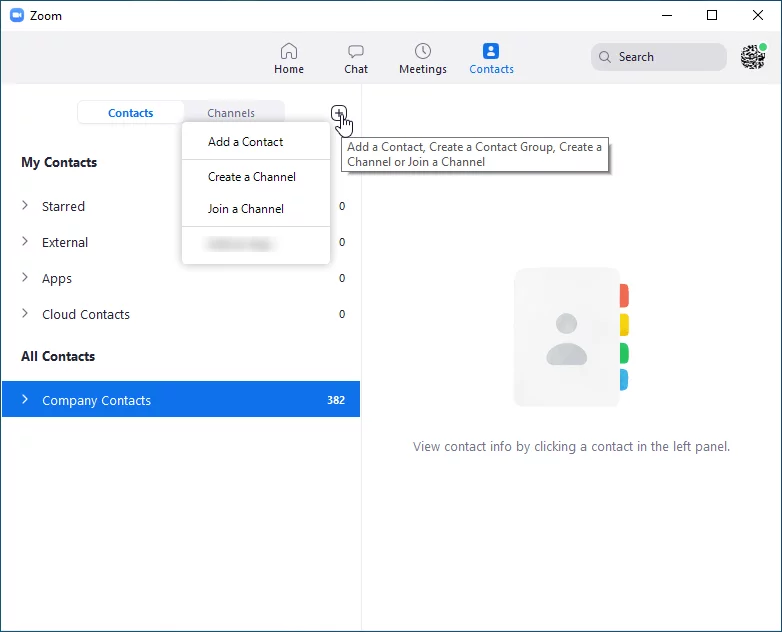Screen dimensions: 782x632
Task: Choose Join a Channel menu item
Action: (246, 209)
